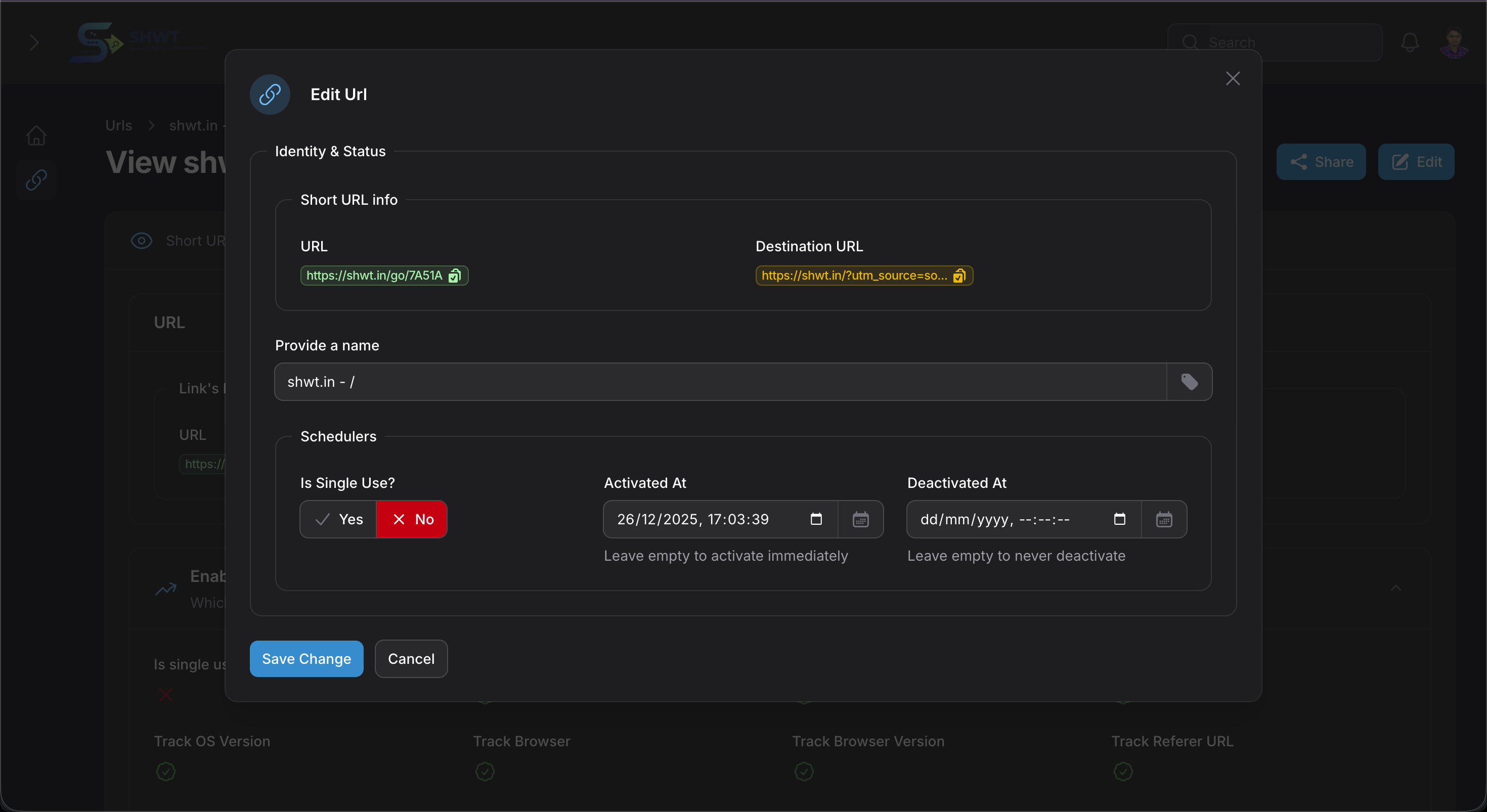
Task: Open the calendar picker for Deactivated At
Action: pyautogui.click(x=1164, y=519)
